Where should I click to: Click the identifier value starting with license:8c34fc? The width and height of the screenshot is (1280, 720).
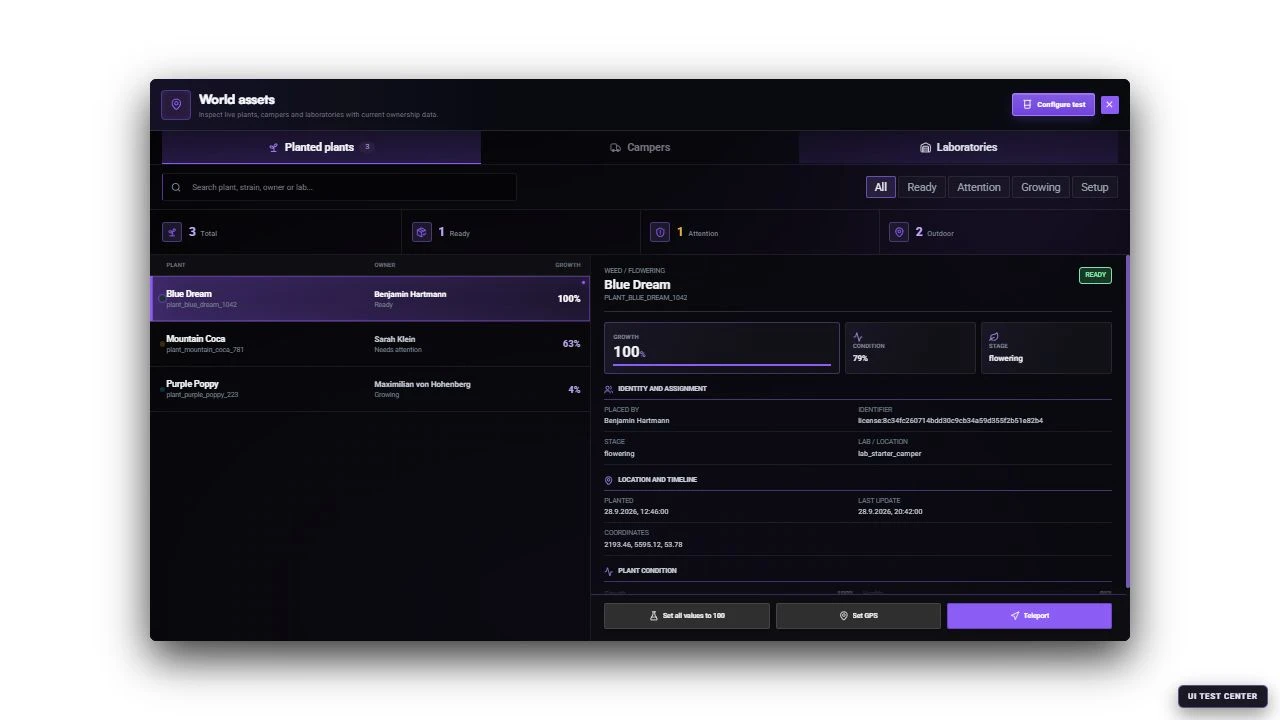pos(950,421)
